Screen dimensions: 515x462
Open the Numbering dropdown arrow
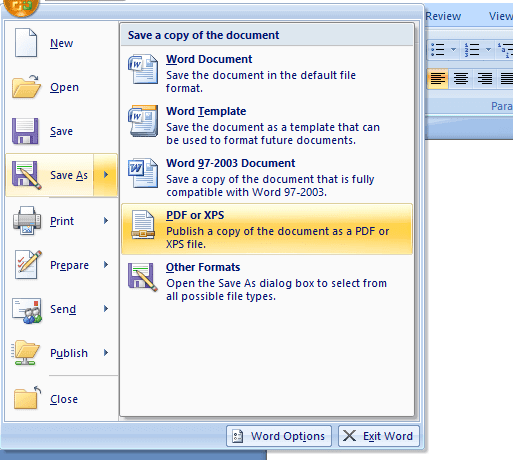488,50
